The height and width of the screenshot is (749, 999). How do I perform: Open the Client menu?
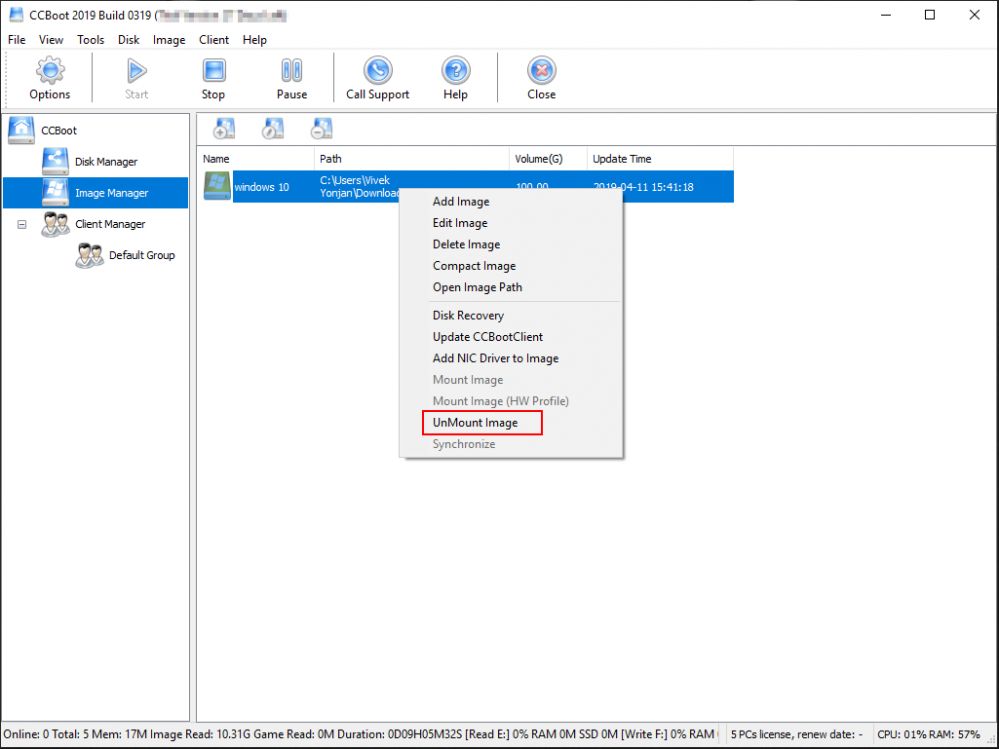pyautogui.click(x=214, y=39)
